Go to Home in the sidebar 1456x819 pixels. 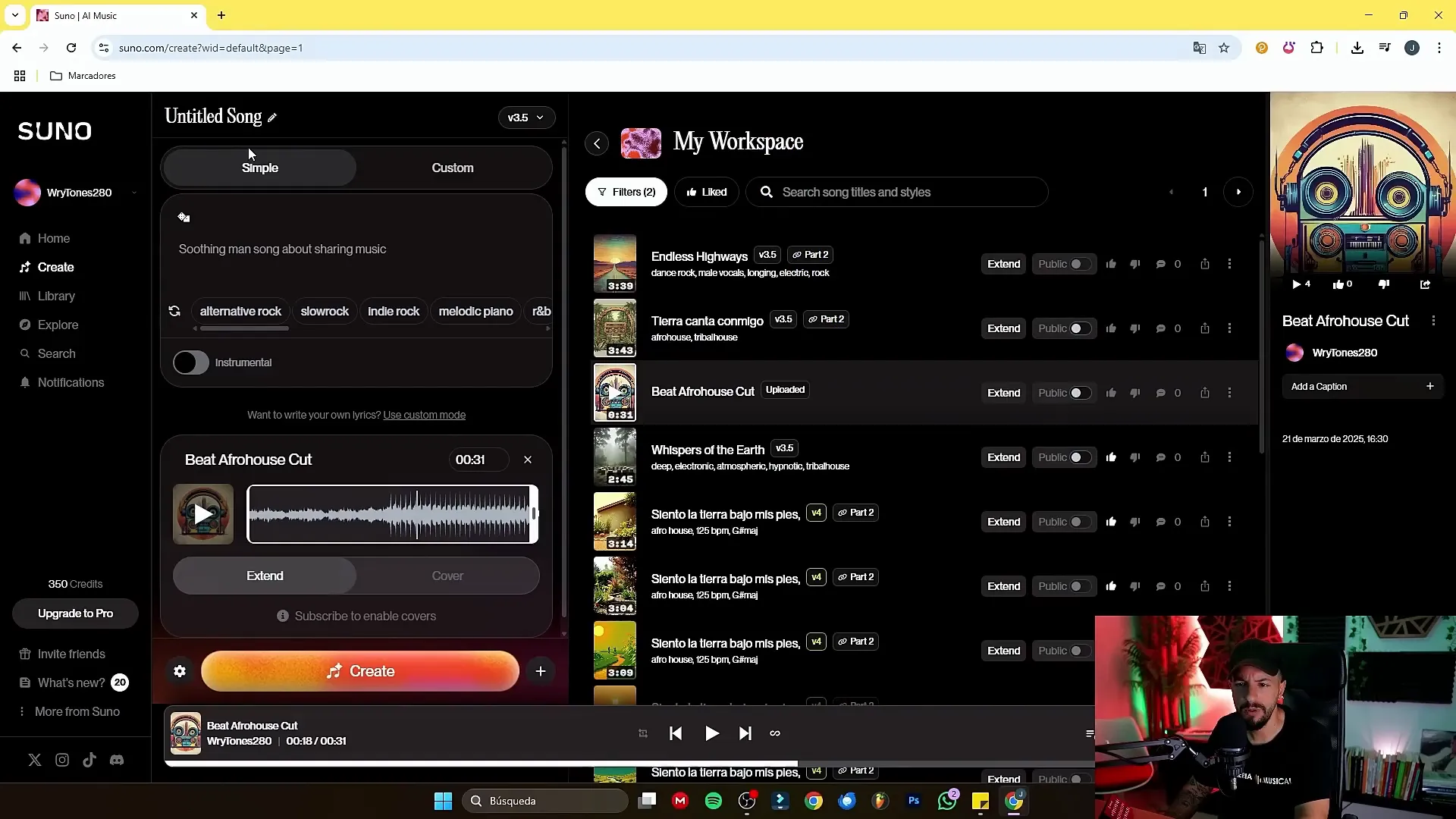pyautogui.click(x=45, y=238)
